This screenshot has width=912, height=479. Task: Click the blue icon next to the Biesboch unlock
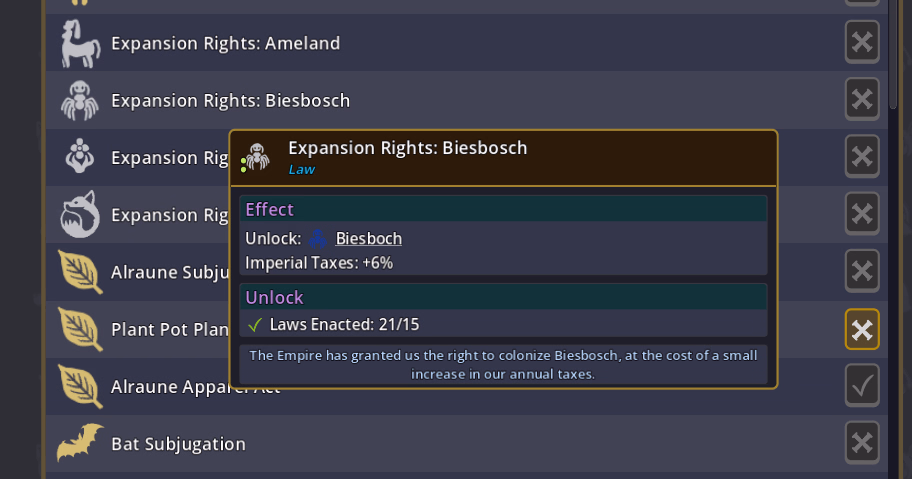(318, 239)
